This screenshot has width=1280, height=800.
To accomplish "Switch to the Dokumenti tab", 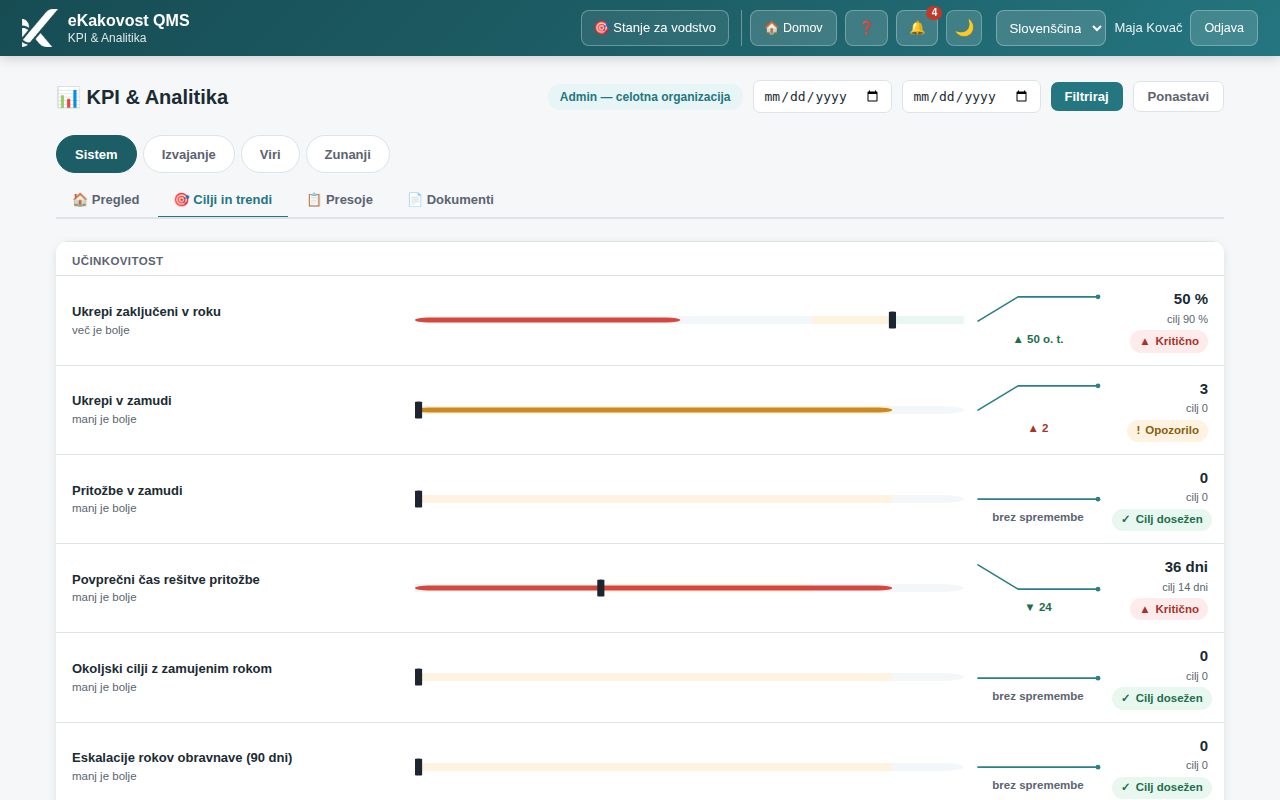I will point(450,199).
